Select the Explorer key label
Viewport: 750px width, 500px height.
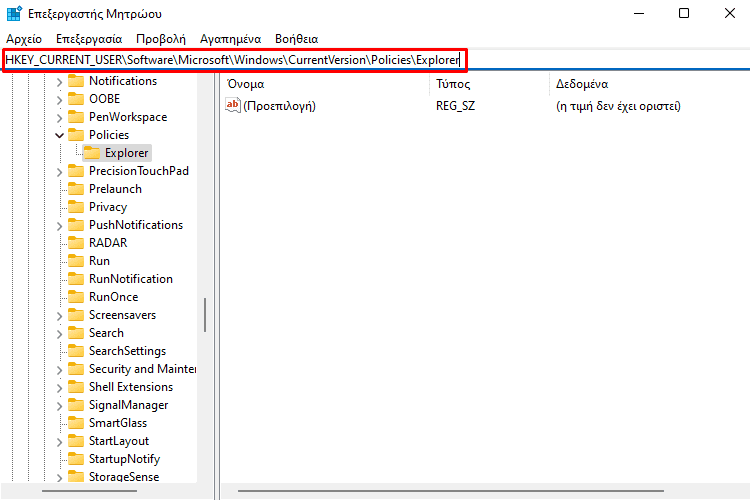click(x=127, y=153)
